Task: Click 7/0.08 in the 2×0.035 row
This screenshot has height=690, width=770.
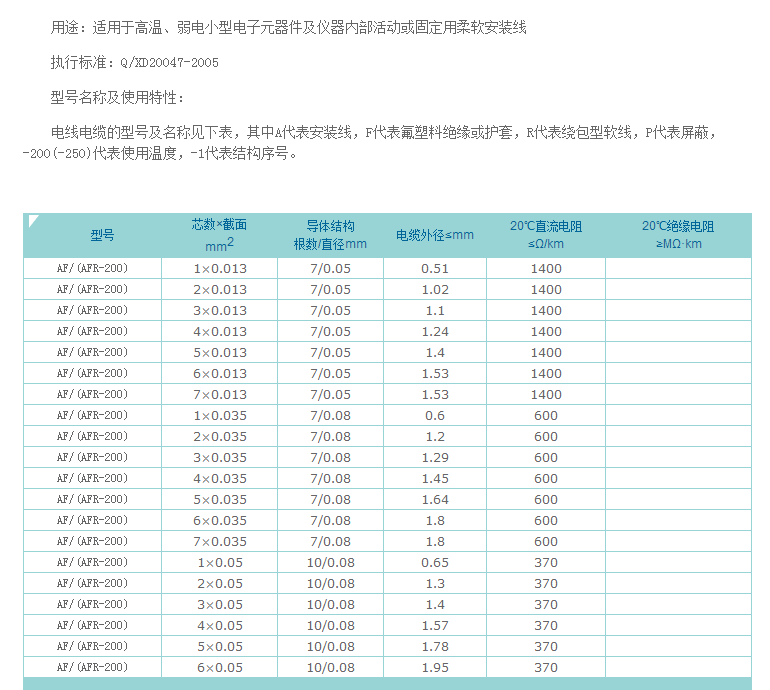Action: pos(330,437)
